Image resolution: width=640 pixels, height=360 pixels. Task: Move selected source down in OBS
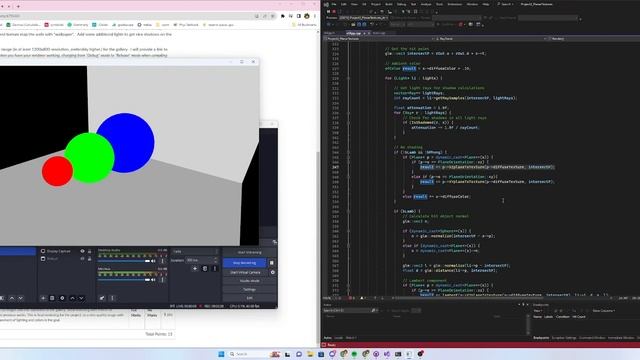point(81,298)
